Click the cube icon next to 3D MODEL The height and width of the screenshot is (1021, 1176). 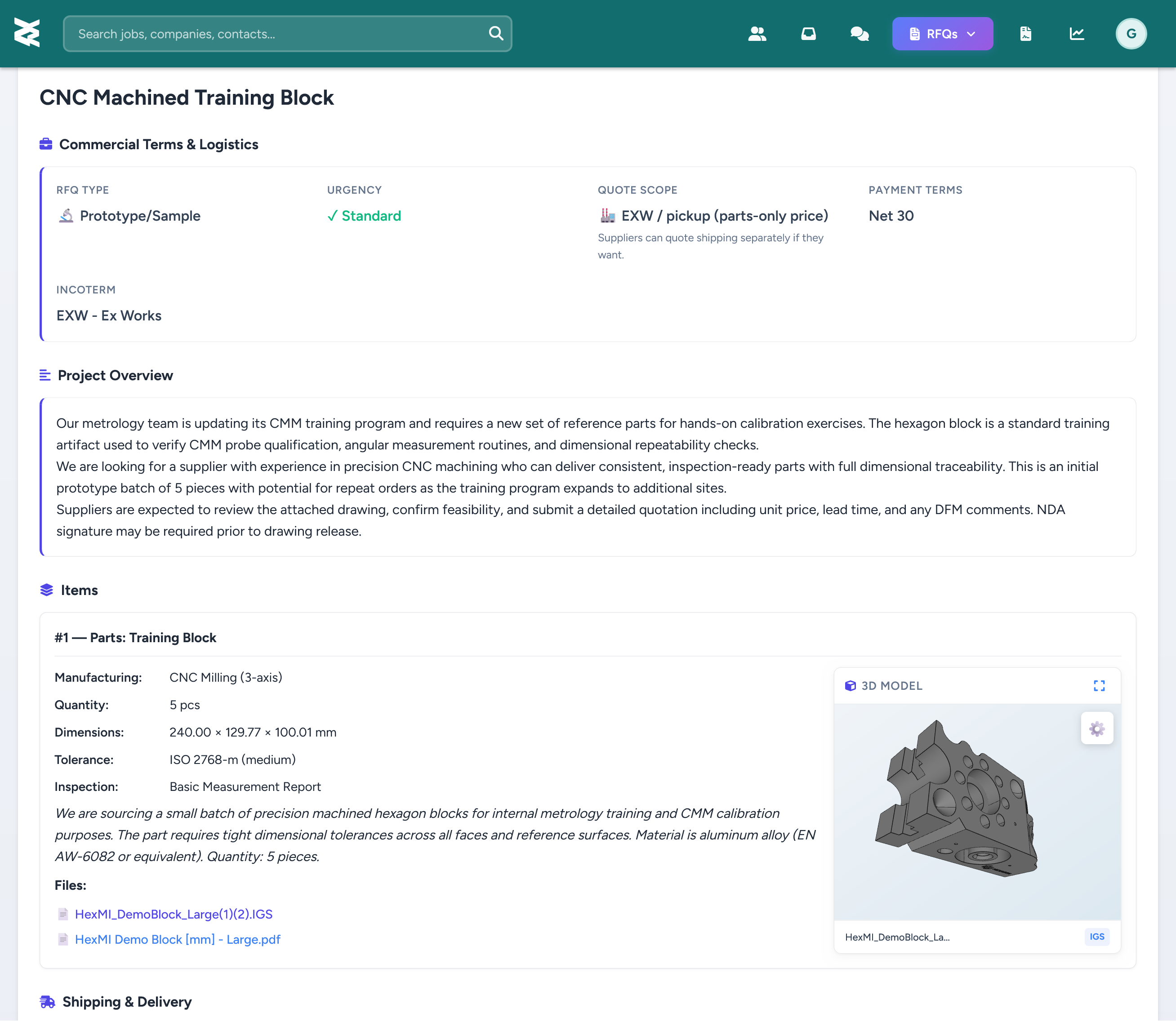point(850,685)
